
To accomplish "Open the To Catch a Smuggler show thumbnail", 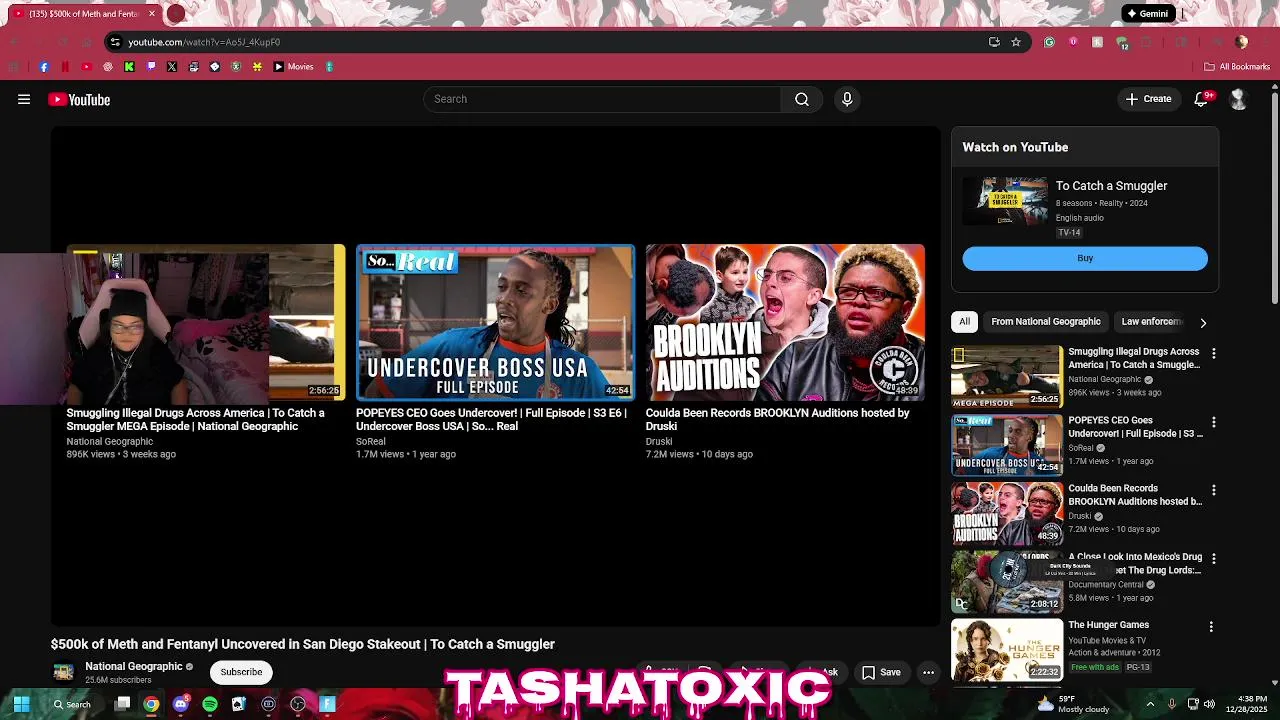I will (1005, 203).
